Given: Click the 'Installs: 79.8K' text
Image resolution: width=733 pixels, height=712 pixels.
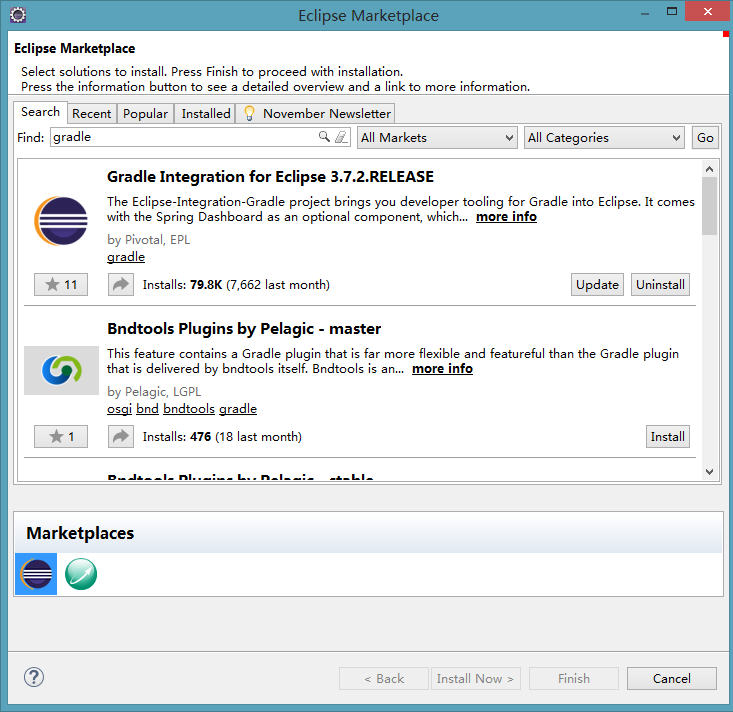Looking at the screenshot, I should coord(182,285).
